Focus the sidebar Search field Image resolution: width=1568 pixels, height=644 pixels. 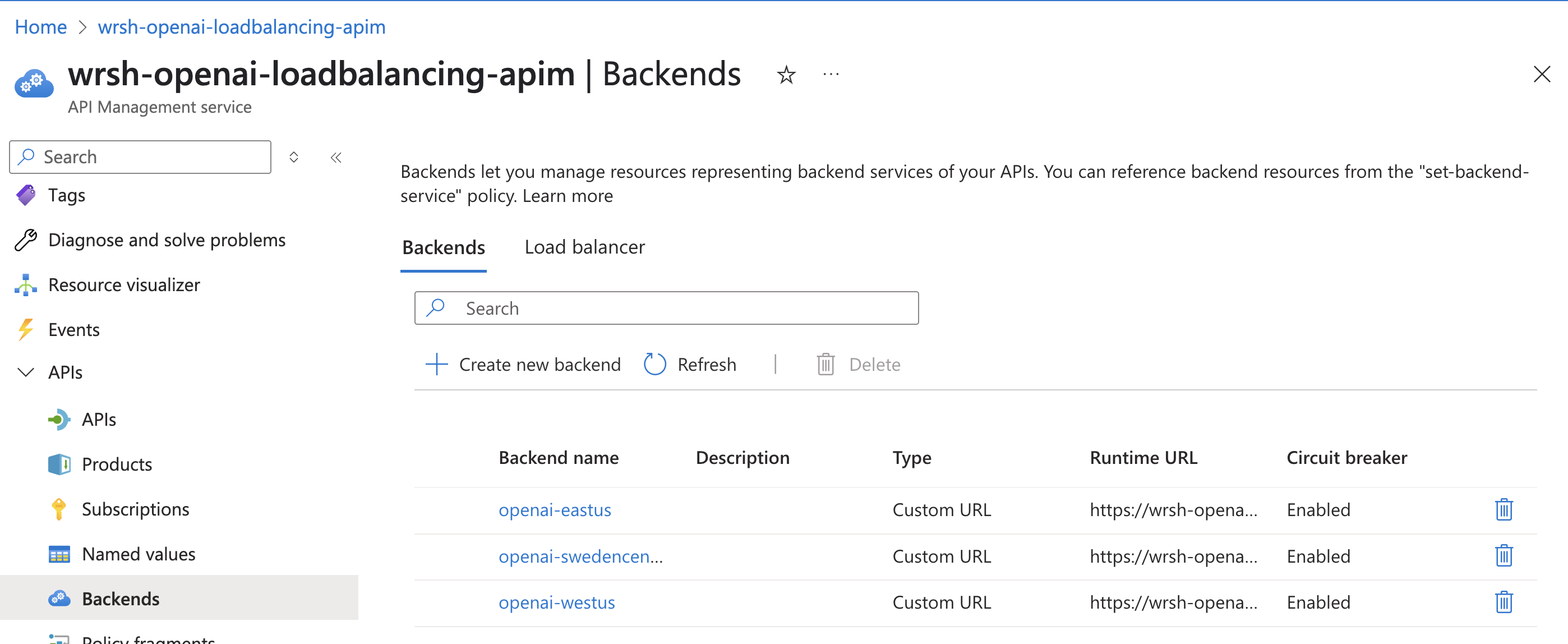tap(140, 157)
